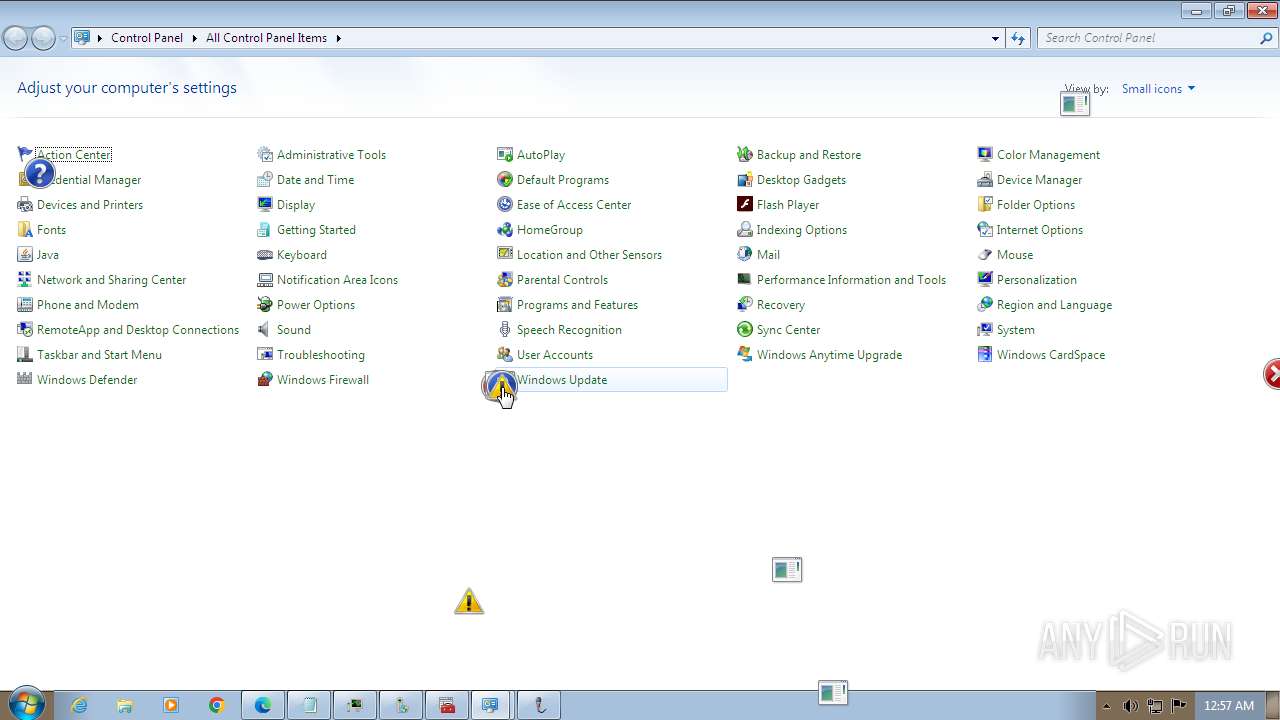Open the Mail icon
The image size is (1280, 720).
[x=745, y=255]
